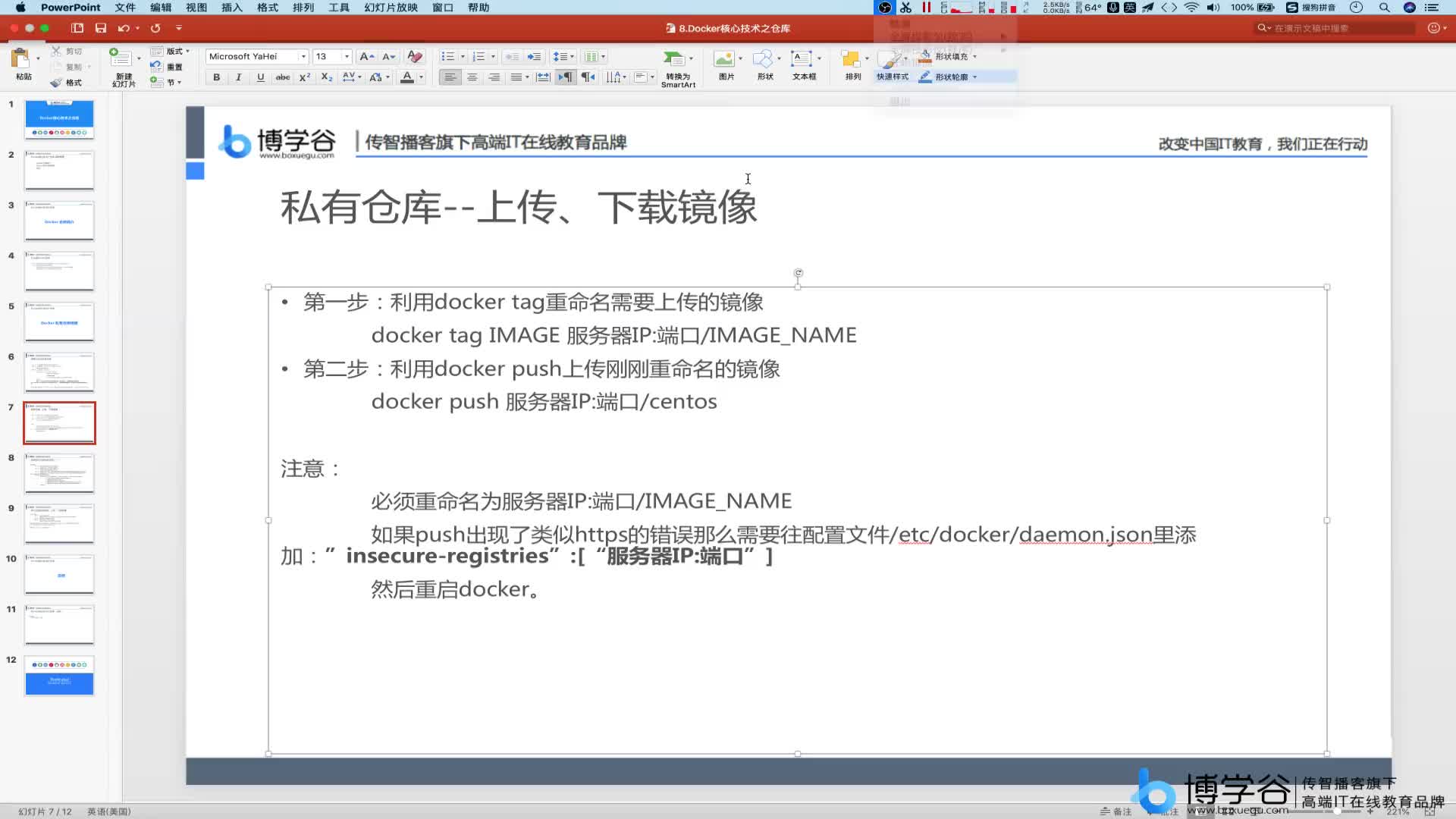Click the search in presentation field
Image resolution: width=1456 pixels, height=819 pixels.
click(1336, 28)
